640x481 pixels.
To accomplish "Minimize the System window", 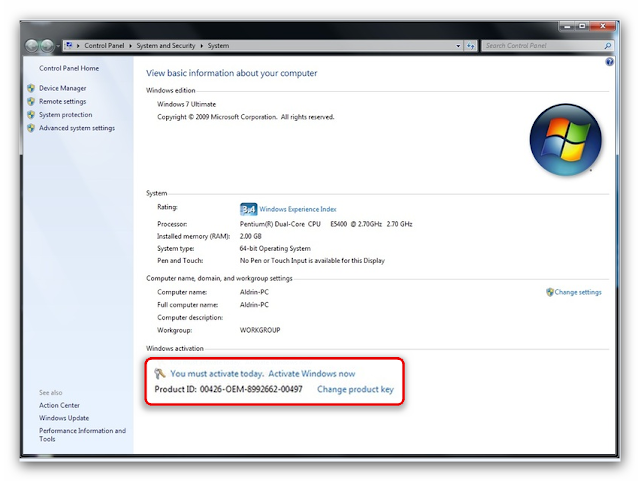I will 567,26.
